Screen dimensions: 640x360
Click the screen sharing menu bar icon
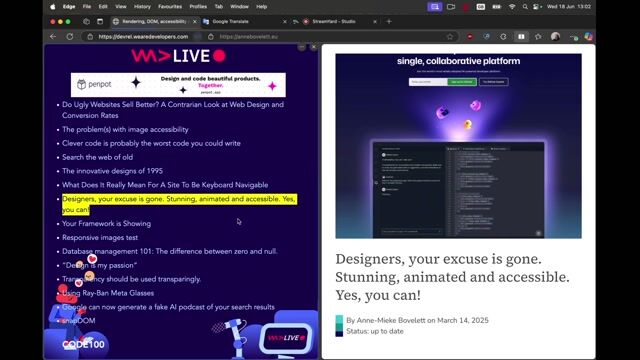click(435, 7)
